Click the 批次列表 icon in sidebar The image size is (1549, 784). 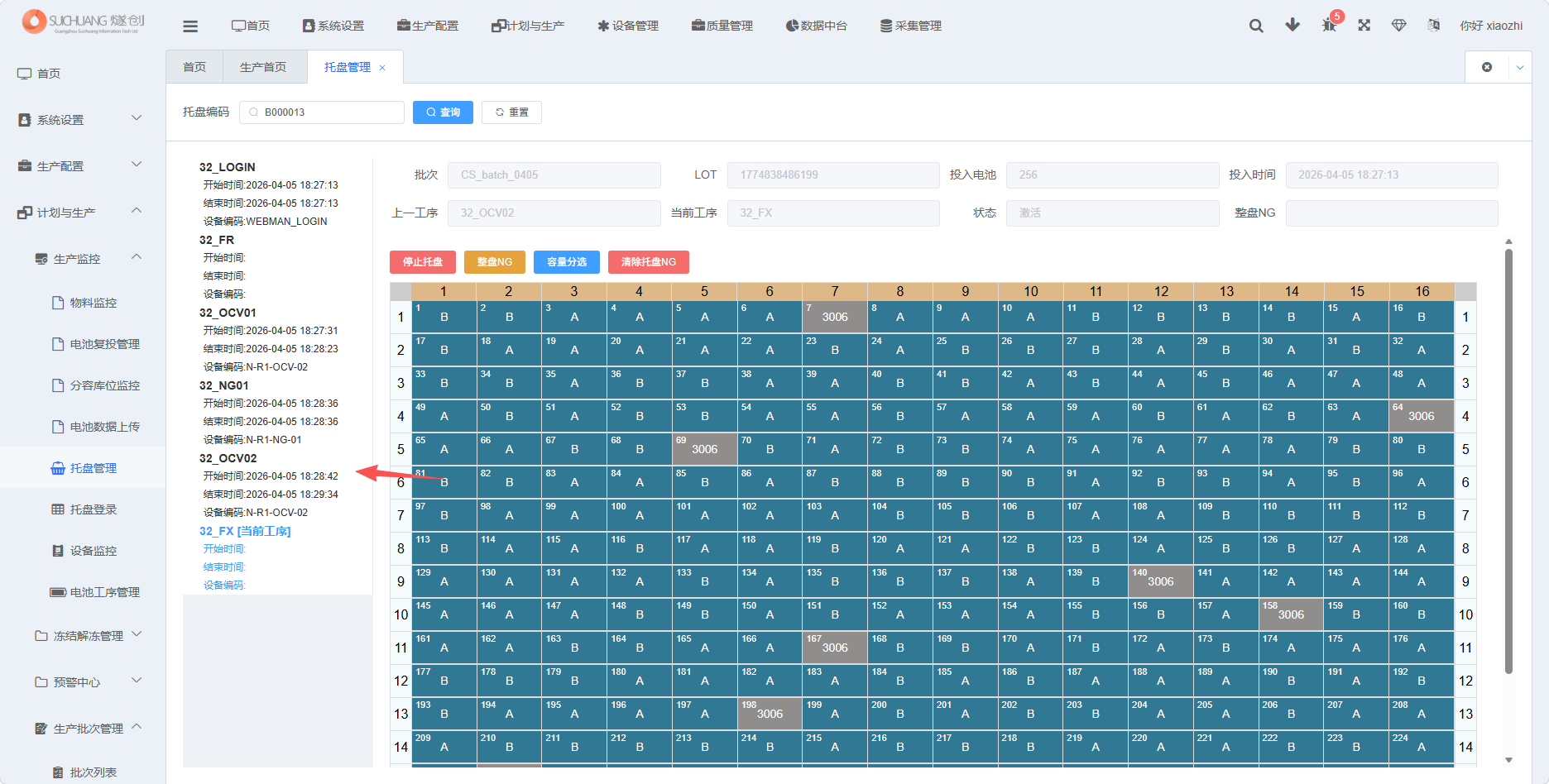point(58,772)
